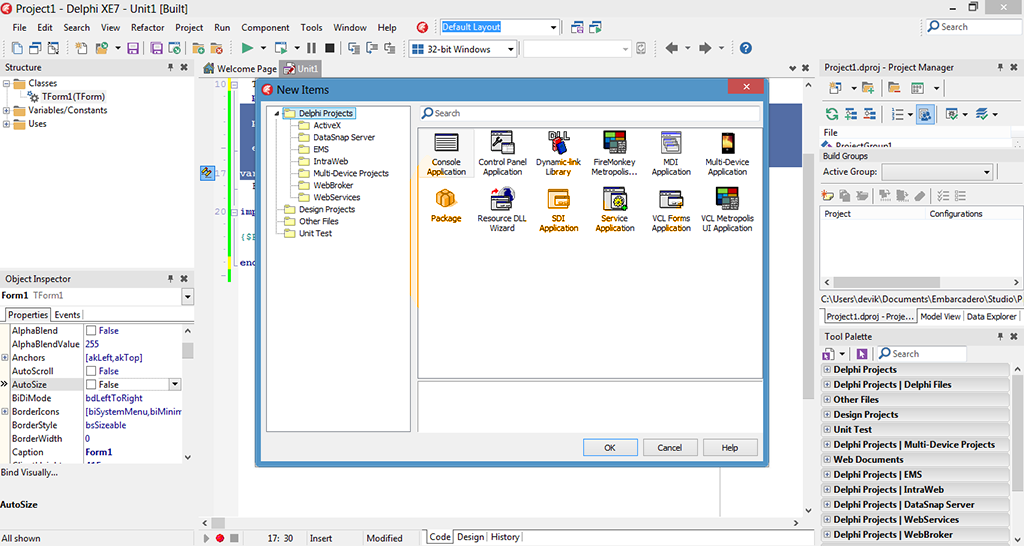The width and height of the screenshot is (1024, 546).
Task: Click the Save floppy disk icon
Action: [x=133, y=48]
